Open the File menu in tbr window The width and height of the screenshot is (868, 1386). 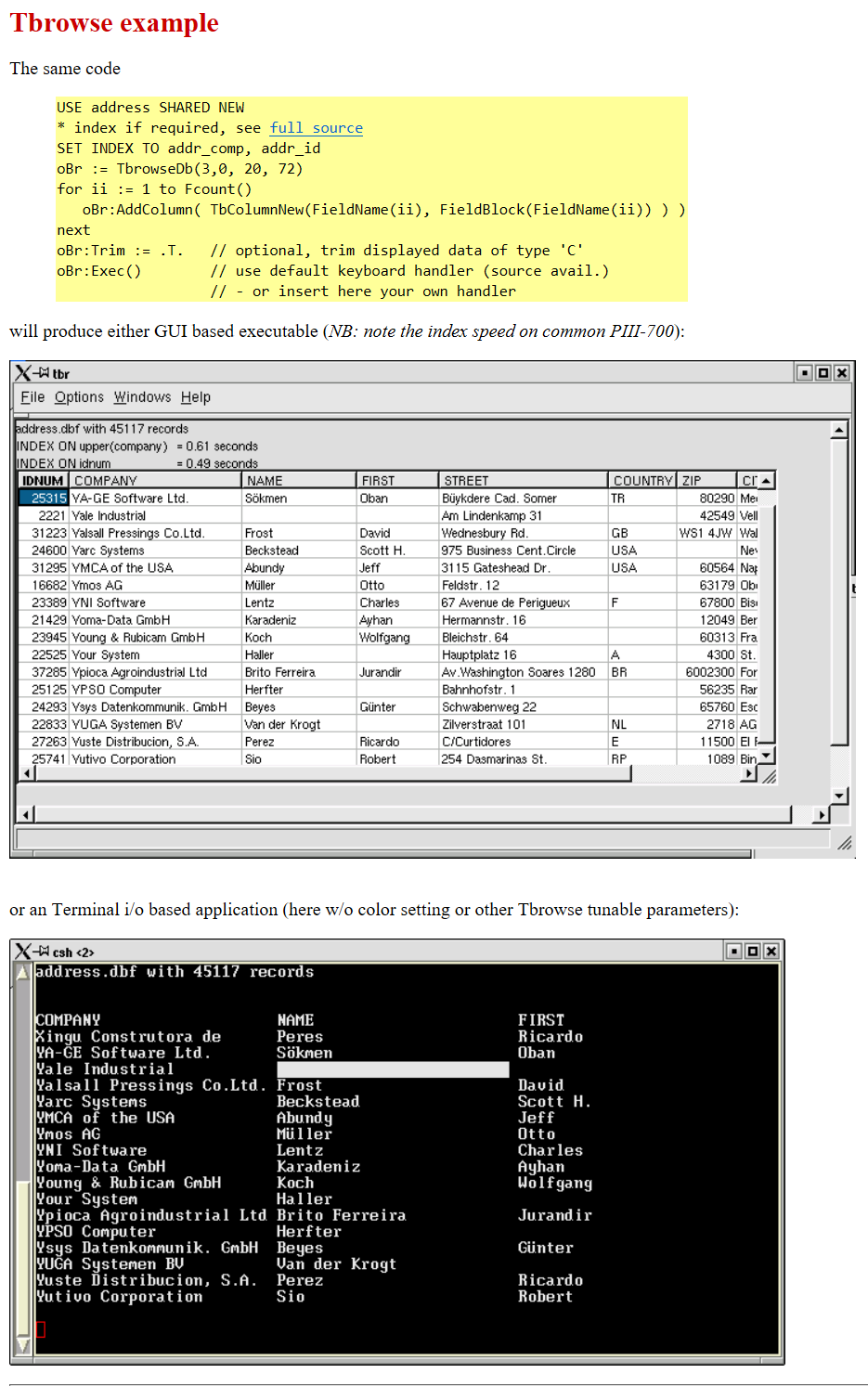pos(32,397)
